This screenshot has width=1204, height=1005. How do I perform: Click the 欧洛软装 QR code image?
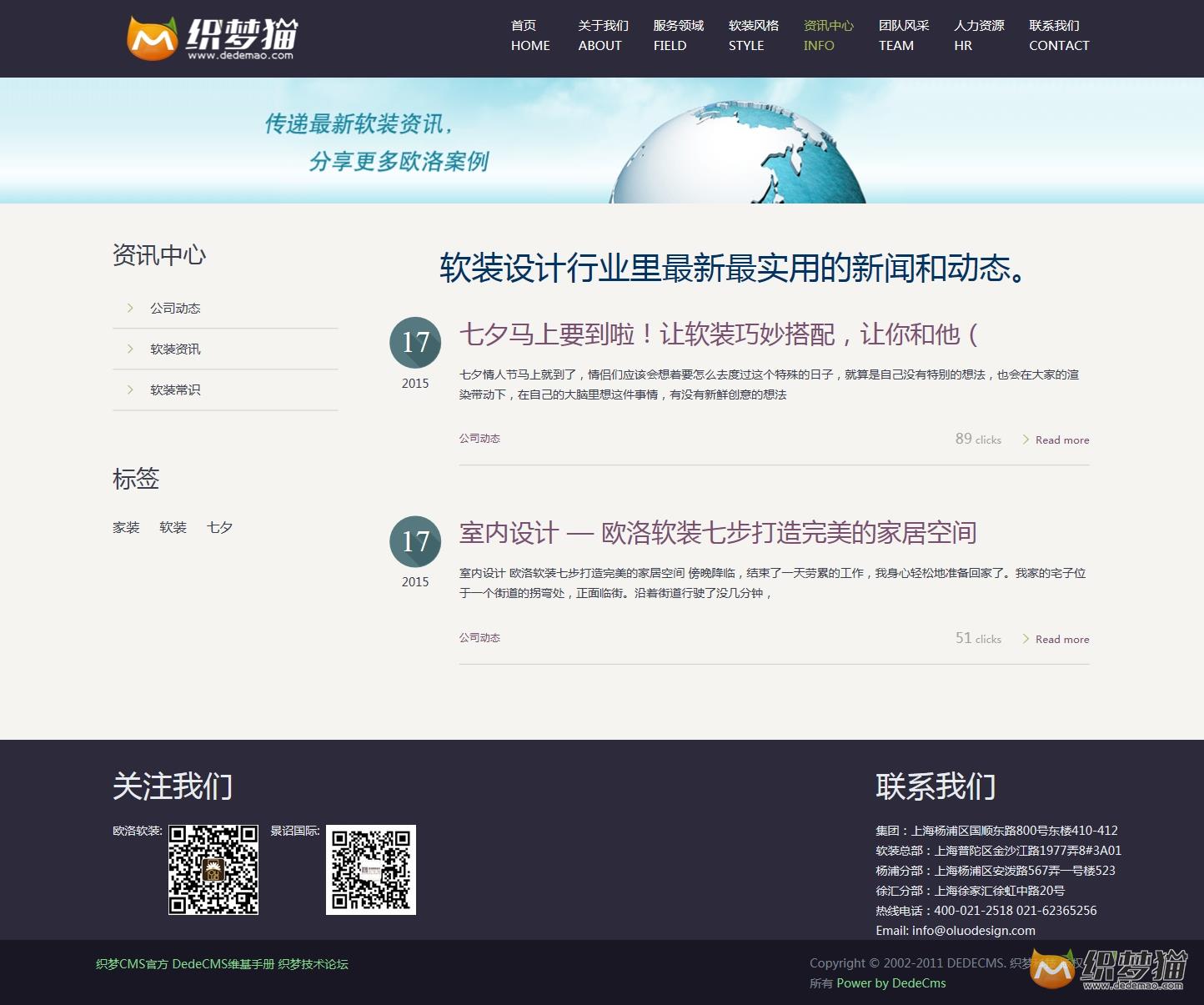[x=213, y=870]
